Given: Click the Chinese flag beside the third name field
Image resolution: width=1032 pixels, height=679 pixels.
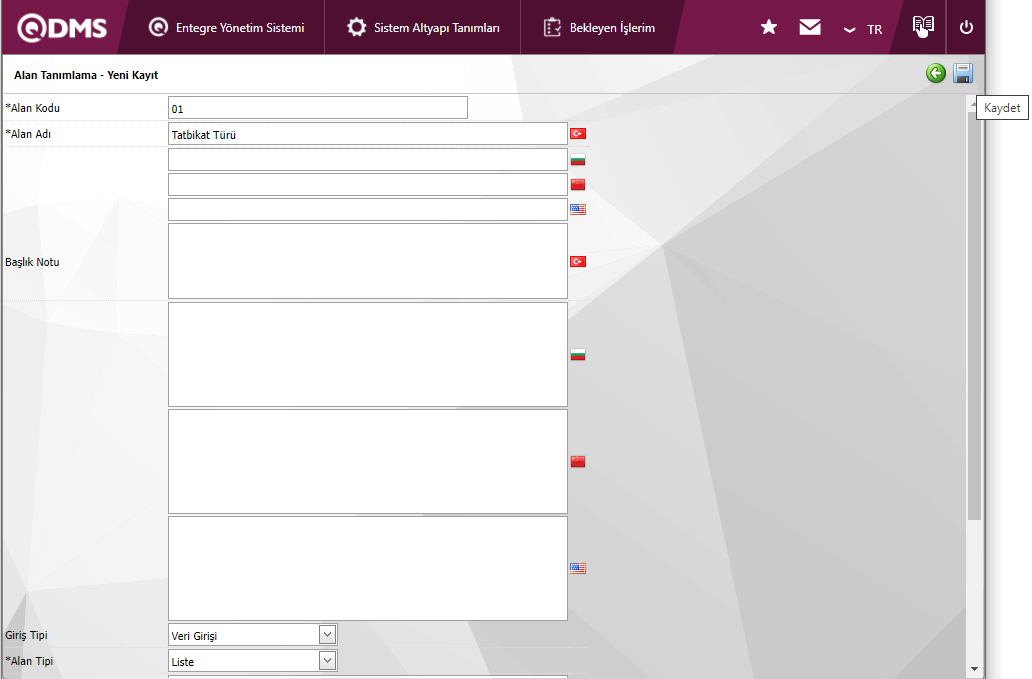Looking at the screenshot, I should [577, 185].
